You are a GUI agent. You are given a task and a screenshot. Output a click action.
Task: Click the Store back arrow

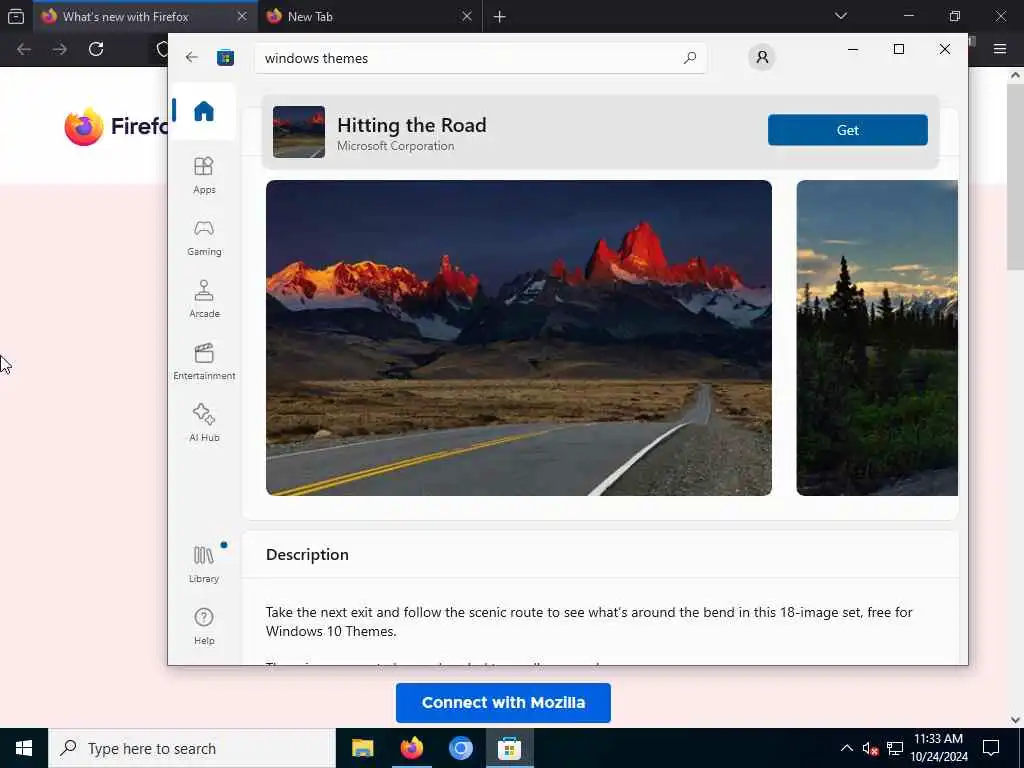point(191,57)
